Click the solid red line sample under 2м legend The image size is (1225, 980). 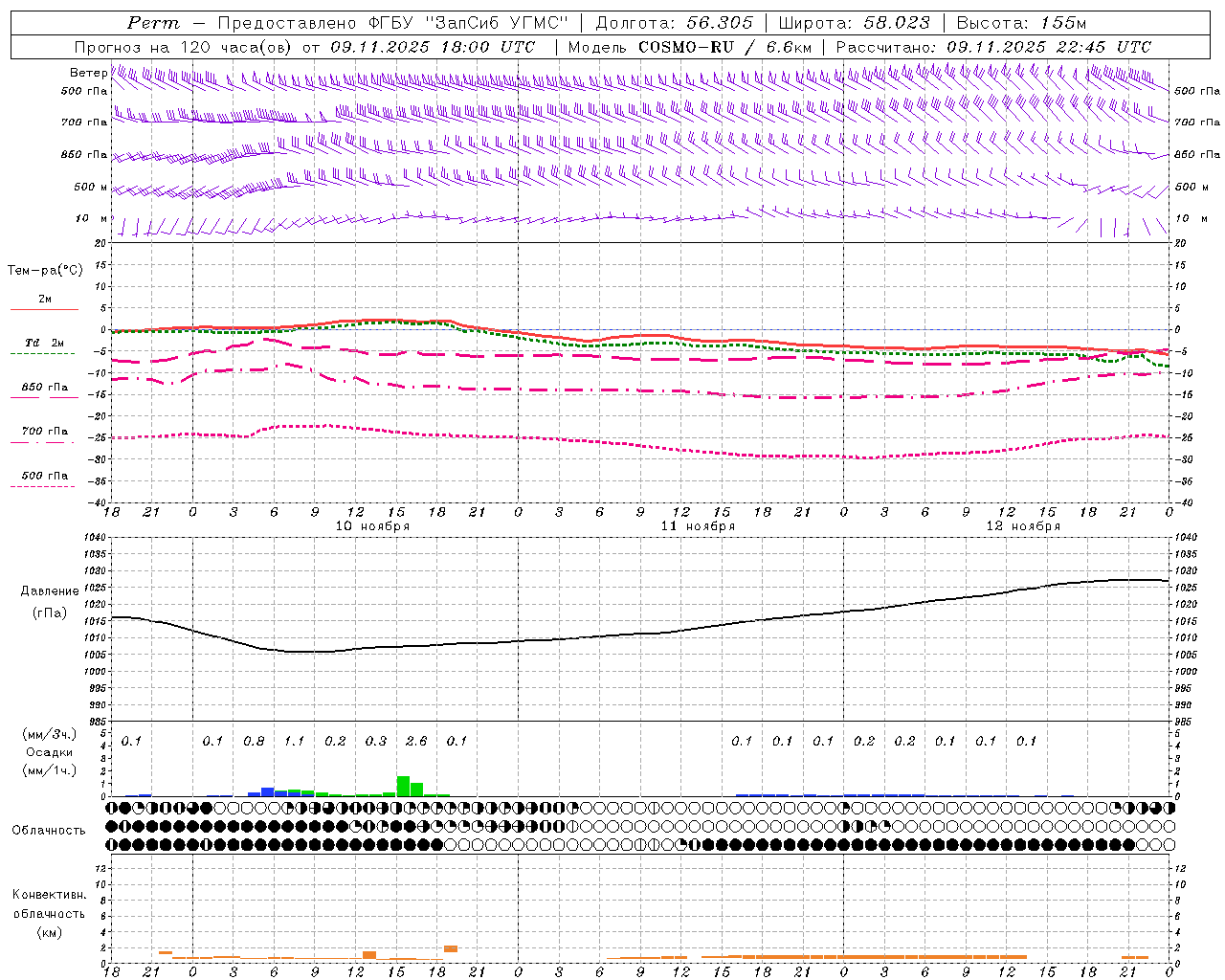coord(44,309)
